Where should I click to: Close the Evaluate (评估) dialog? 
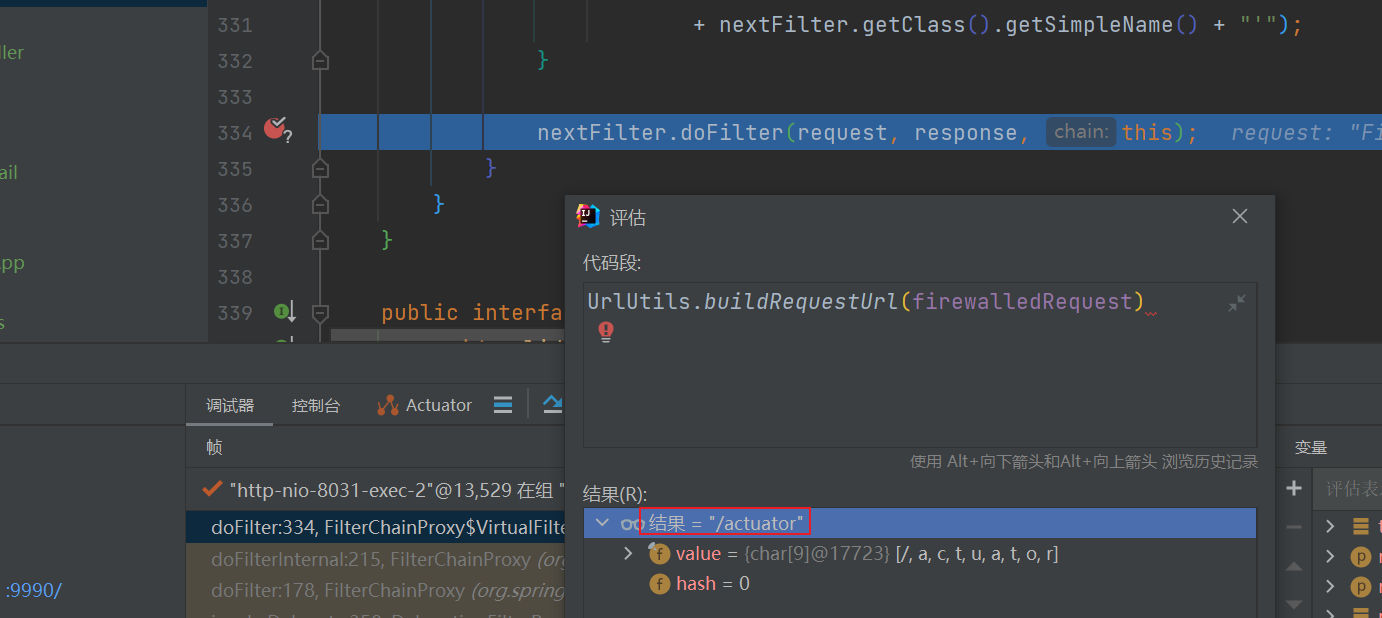(1240, 216)
